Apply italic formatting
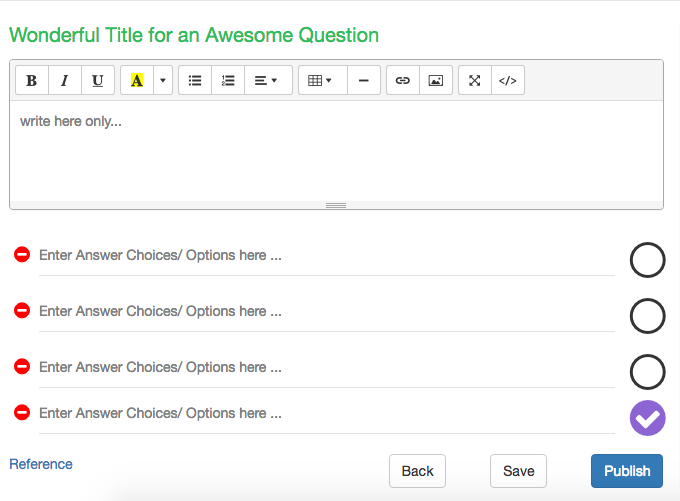The height and width of the screenshot is (501, 680). pos(64,81)
